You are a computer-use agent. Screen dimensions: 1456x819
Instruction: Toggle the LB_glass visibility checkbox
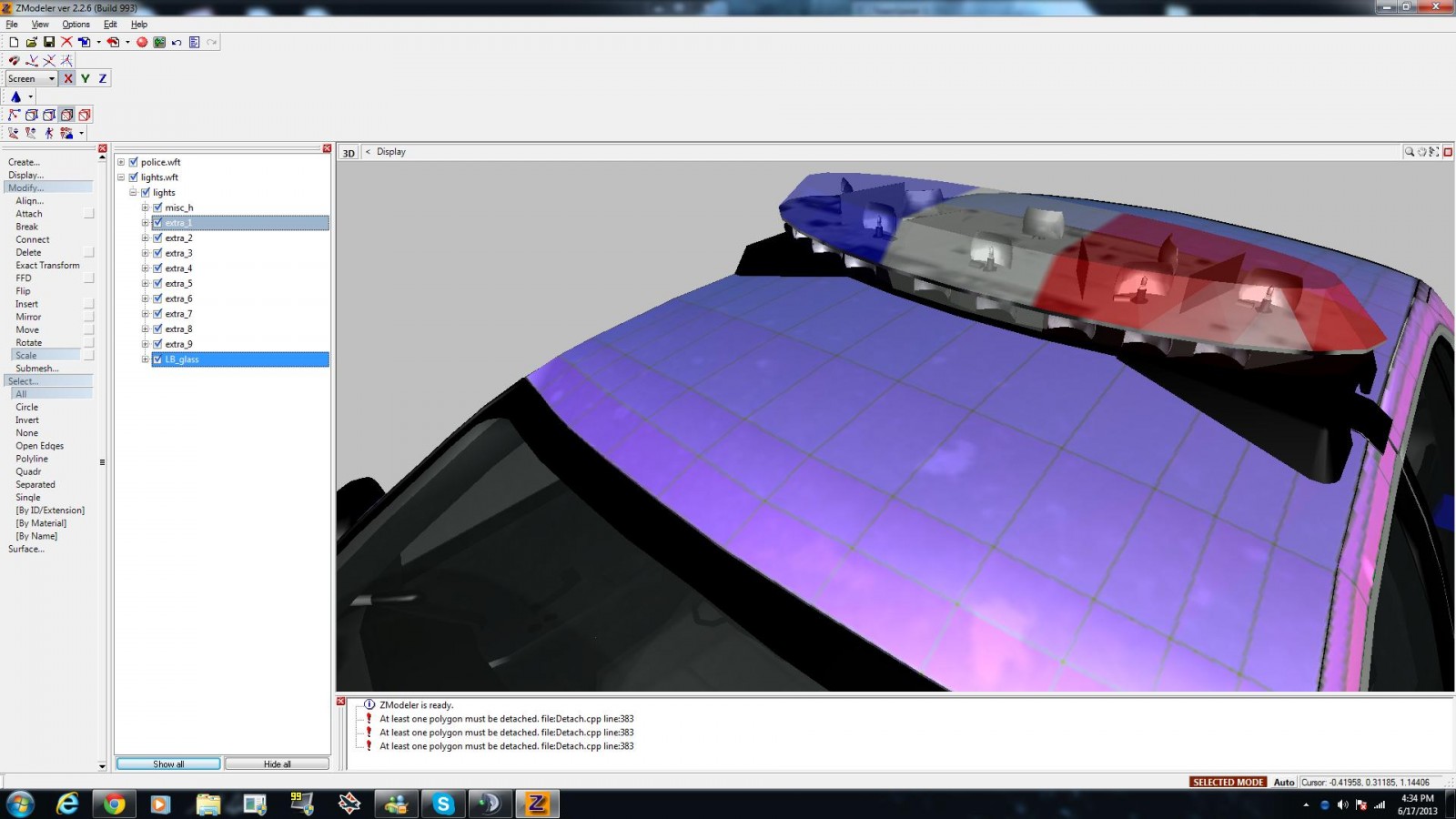point(157,359)
